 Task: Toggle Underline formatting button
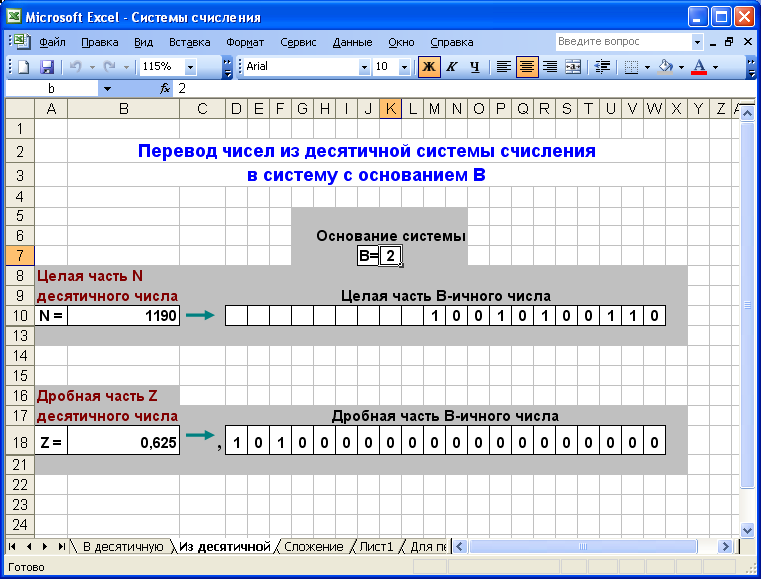[x=475, y=67]
